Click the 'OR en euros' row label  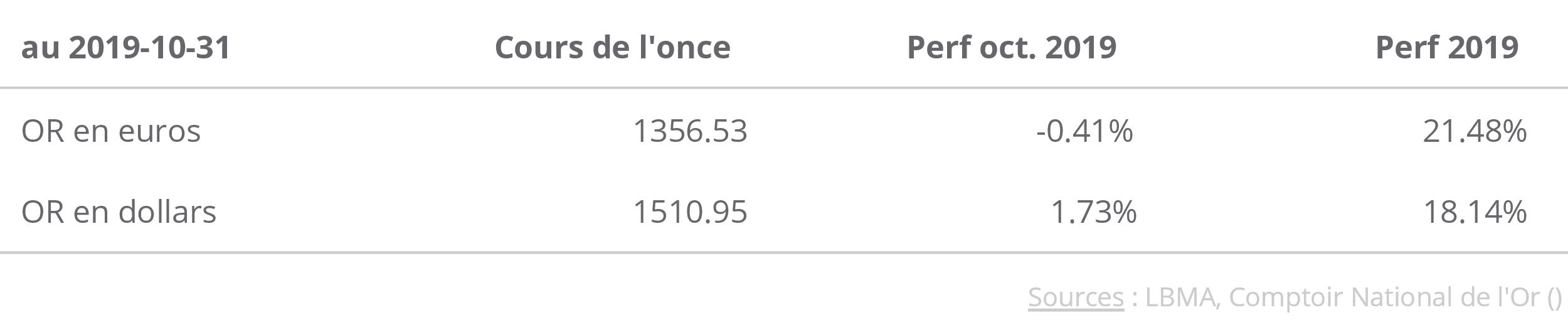tap(111, 131)
